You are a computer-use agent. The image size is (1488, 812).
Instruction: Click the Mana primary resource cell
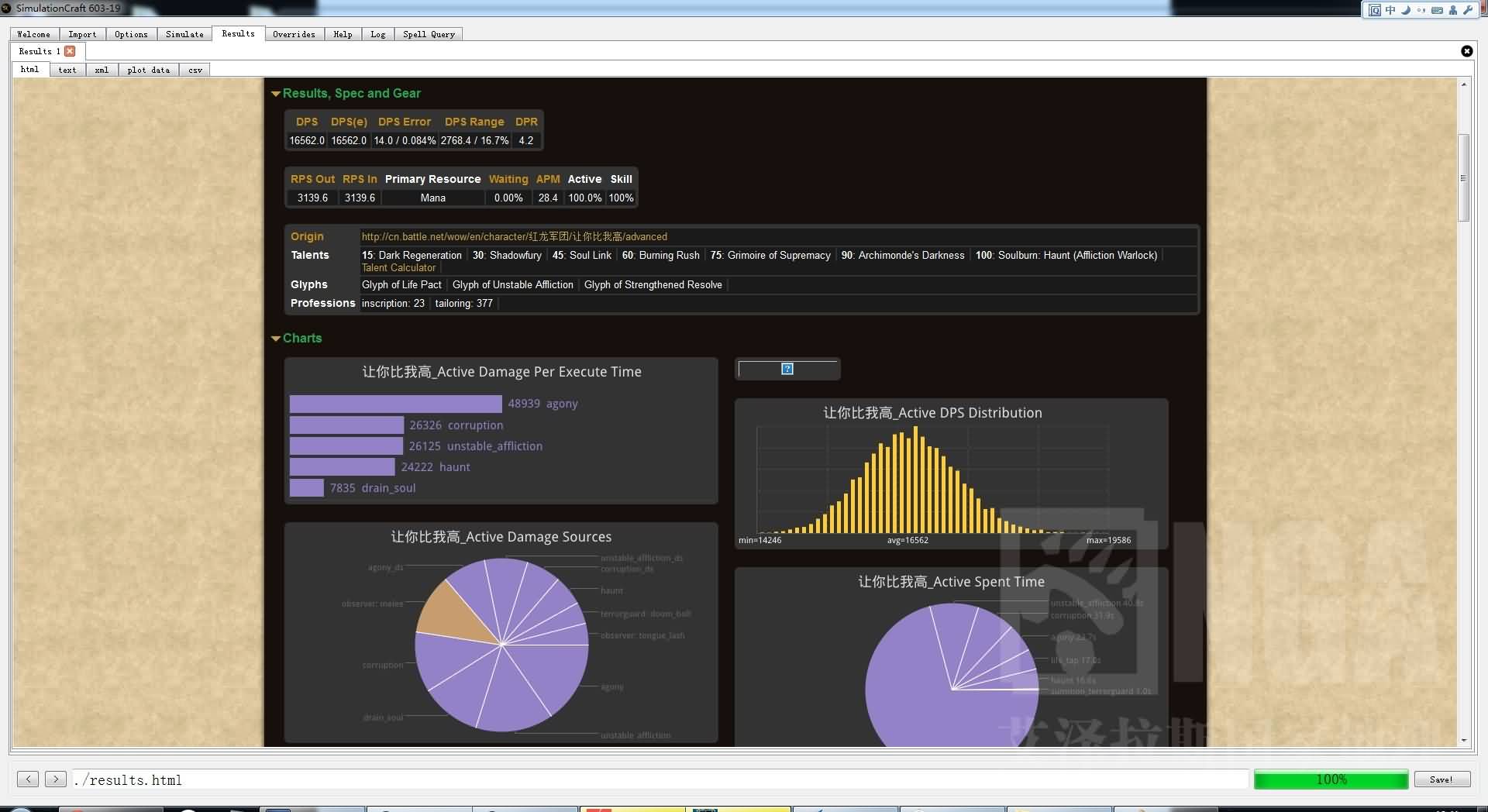tap(432, 198)
